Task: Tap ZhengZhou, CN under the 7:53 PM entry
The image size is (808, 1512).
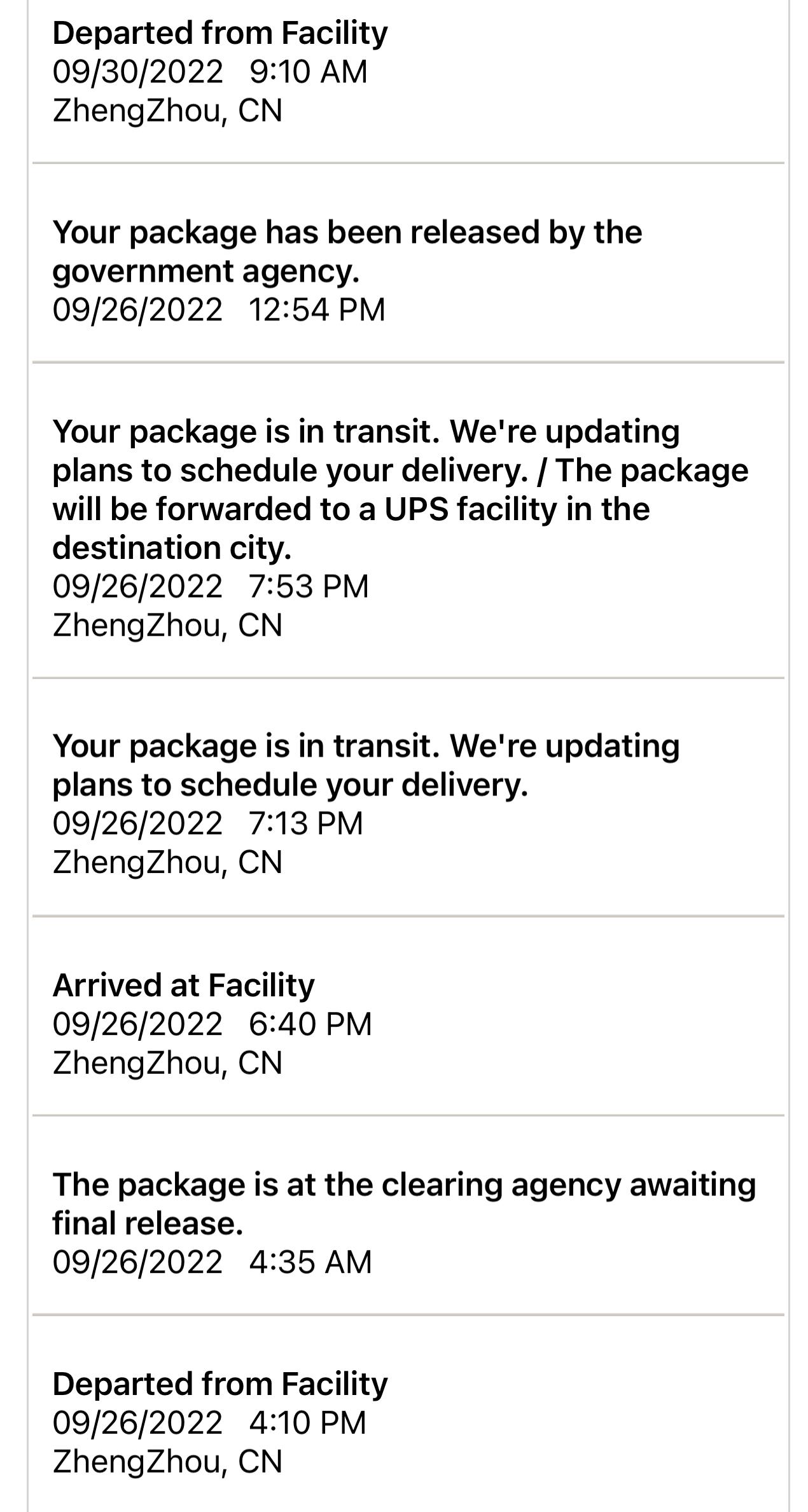Action: coord(167,626)
